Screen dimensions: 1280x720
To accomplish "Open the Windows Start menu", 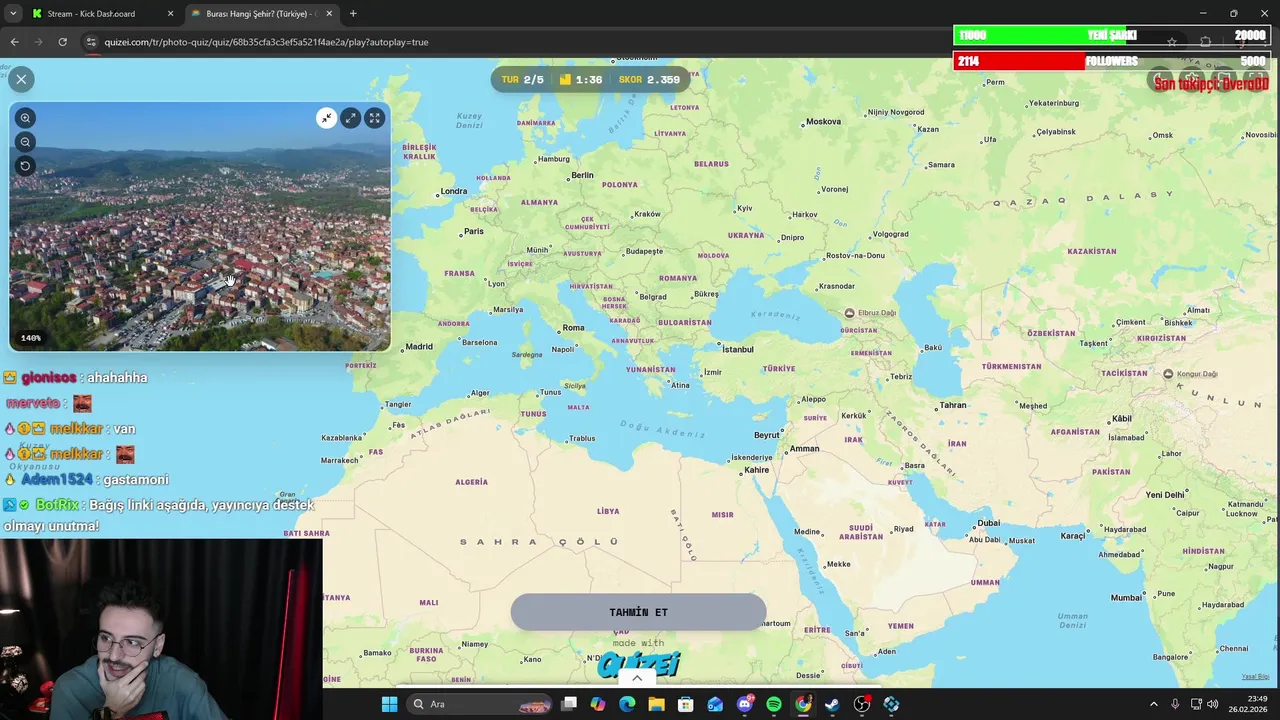I will [389, 704].
